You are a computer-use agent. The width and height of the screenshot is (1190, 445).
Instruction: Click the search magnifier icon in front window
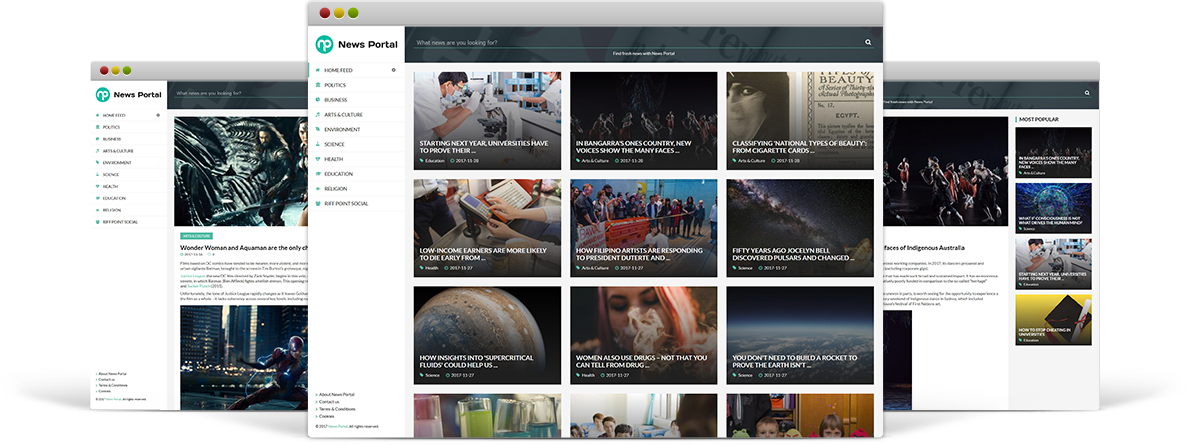pos(868,43)
